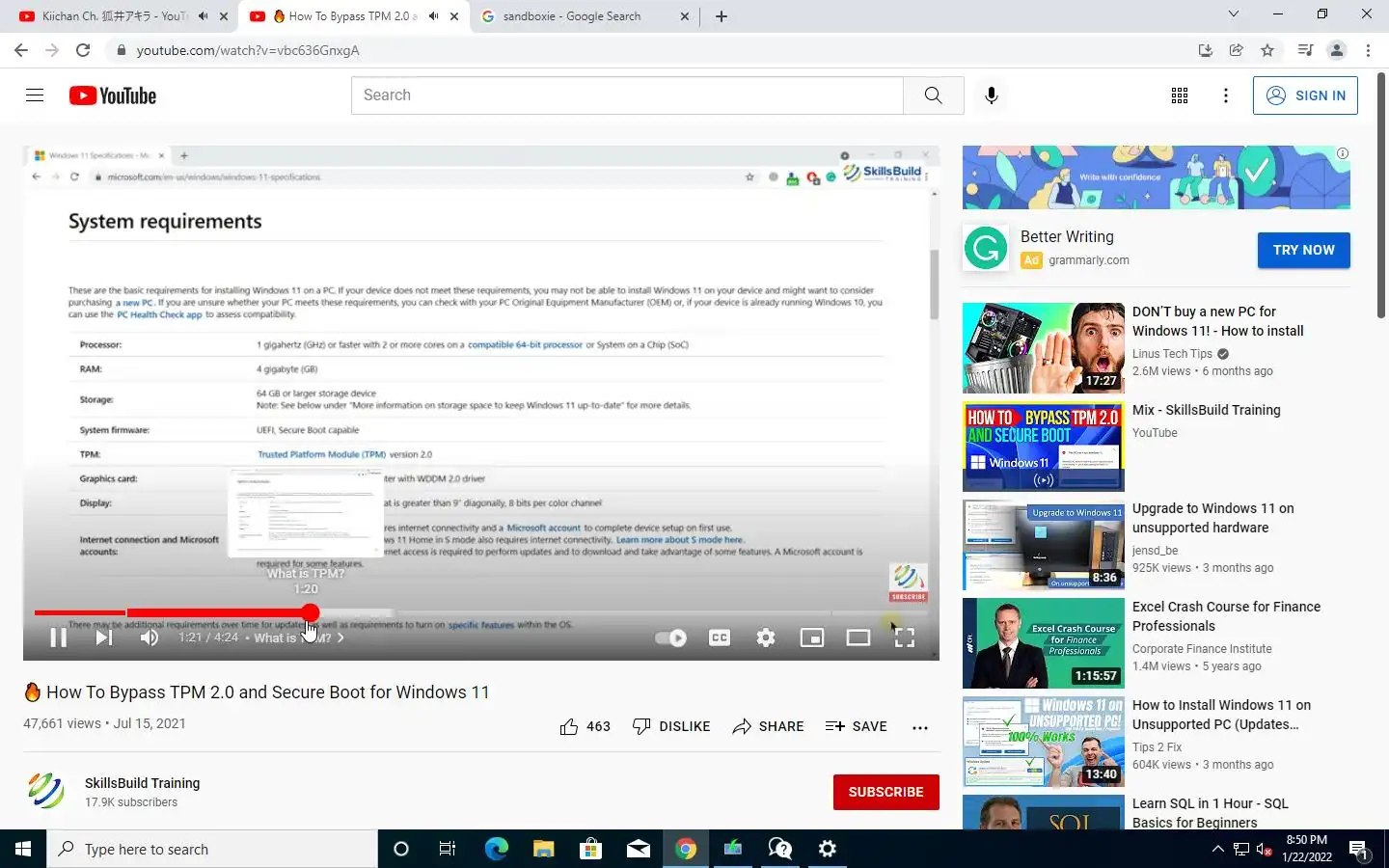Show hidden system tray icons chevron
The image size is (1389, 868).
point(1217,849)
